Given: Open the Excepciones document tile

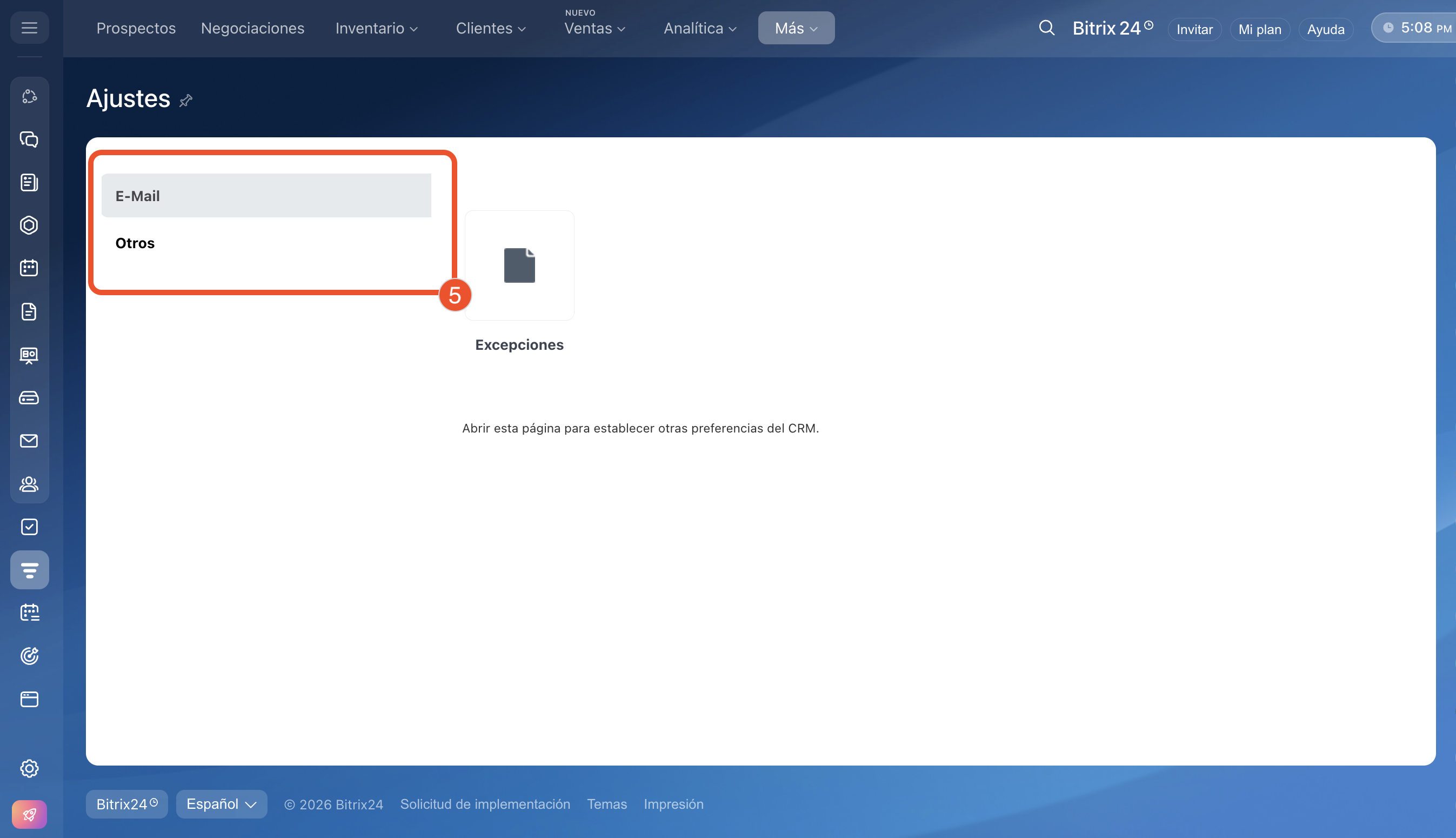Looking at the screenshot, I should pyautogui.click(x=519, y=266).
